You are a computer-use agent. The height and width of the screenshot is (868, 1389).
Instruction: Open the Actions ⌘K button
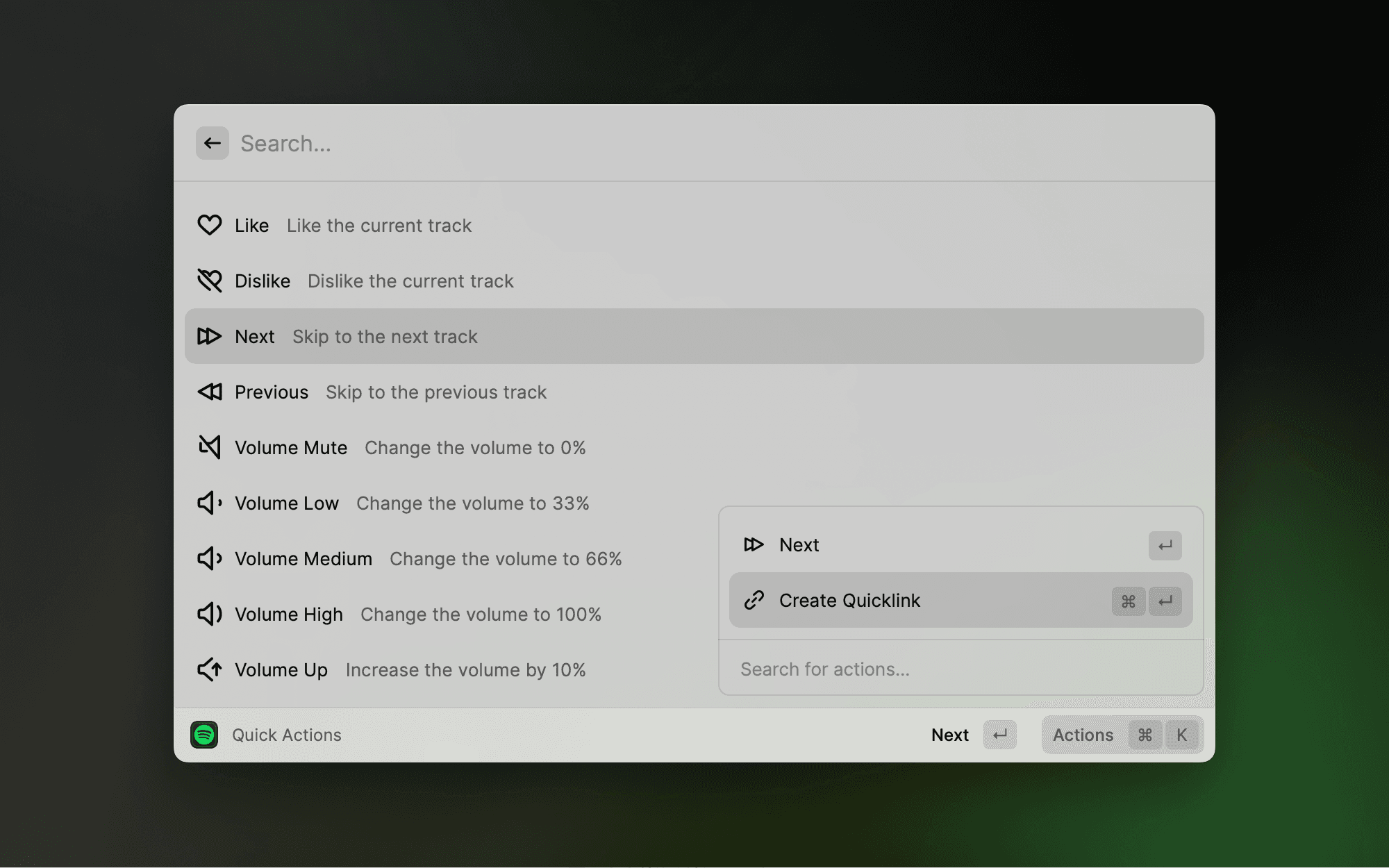click(1121, 735)
